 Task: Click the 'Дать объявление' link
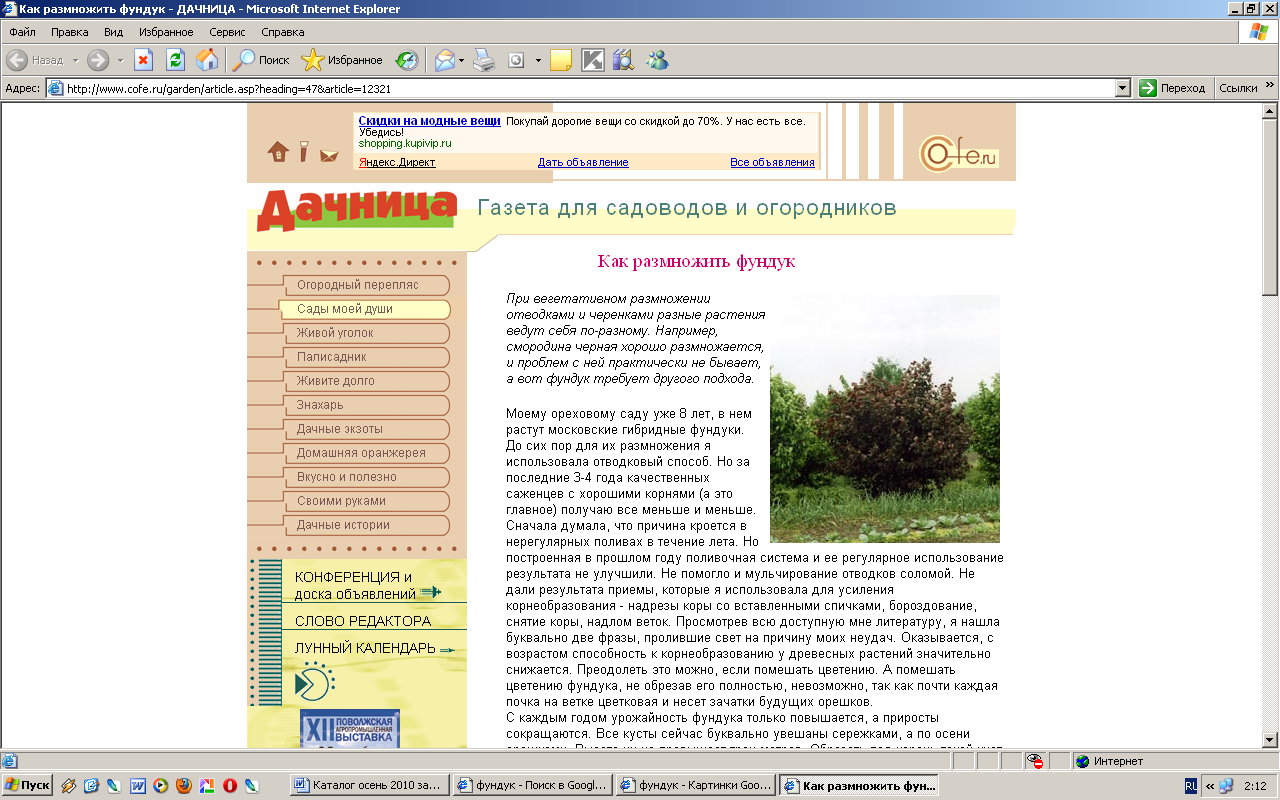pyautogui.click(x=583, y=162)
